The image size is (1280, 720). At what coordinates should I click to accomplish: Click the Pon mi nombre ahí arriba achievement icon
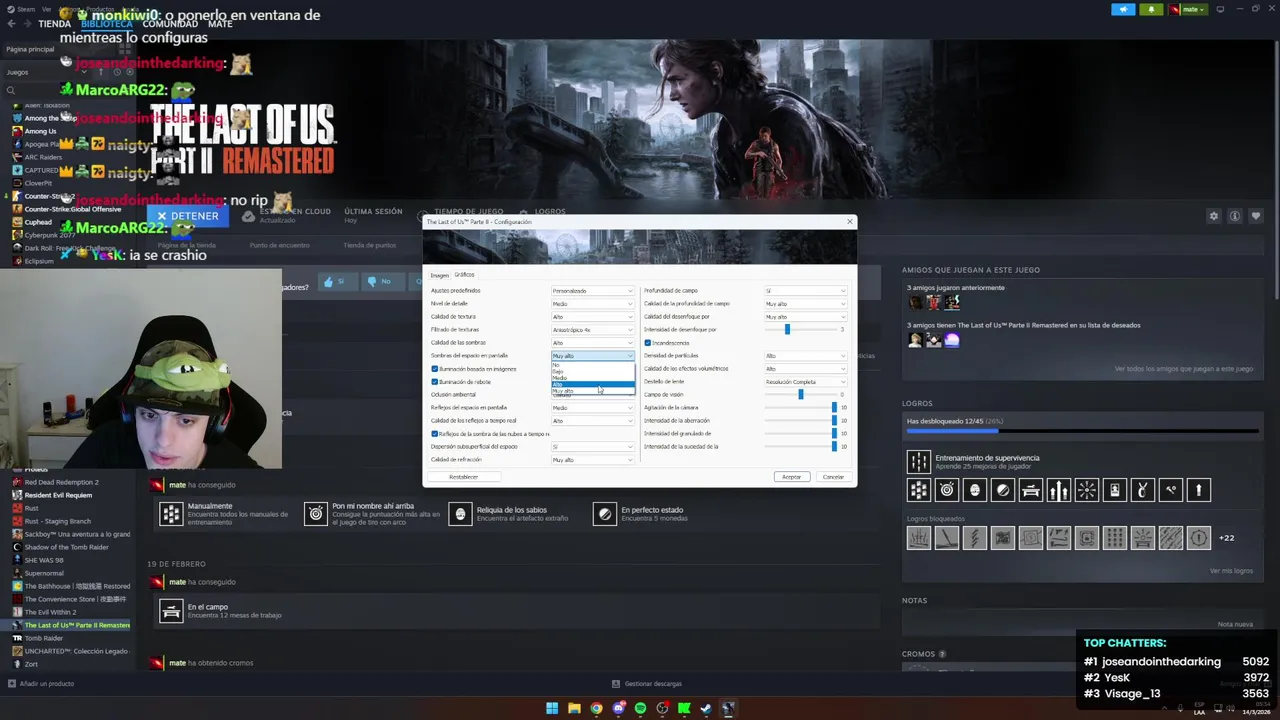coord(316,513)
